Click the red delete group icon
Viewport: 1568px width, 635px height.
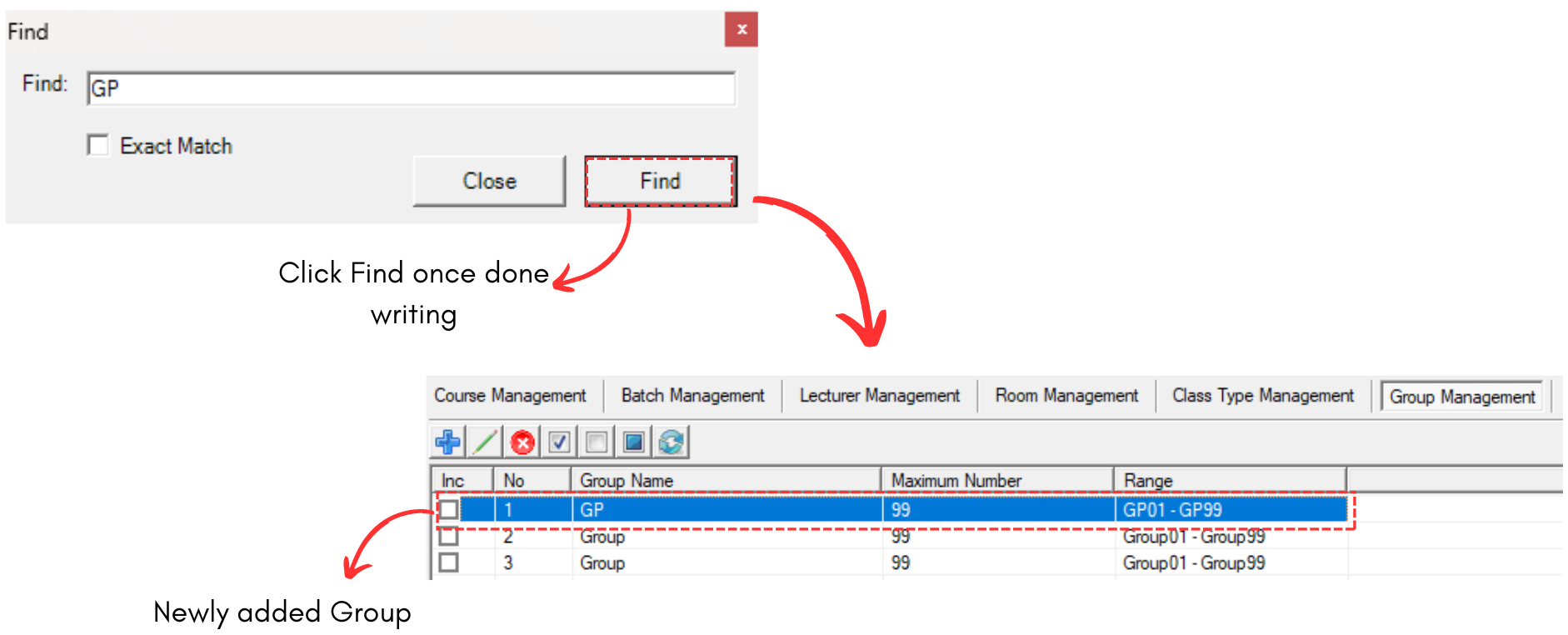click(x=522, y=442)
